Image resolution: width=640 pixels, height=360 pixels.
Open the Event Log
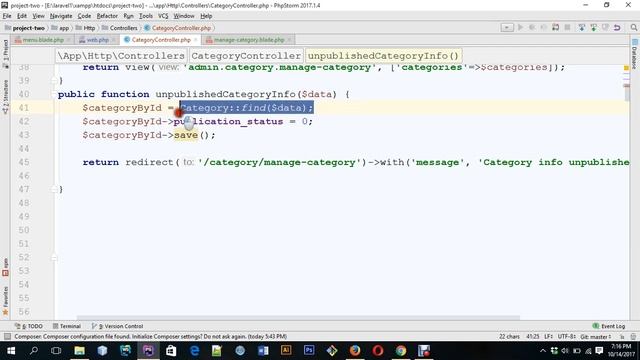pyautogui.click(x=609, y=326)
